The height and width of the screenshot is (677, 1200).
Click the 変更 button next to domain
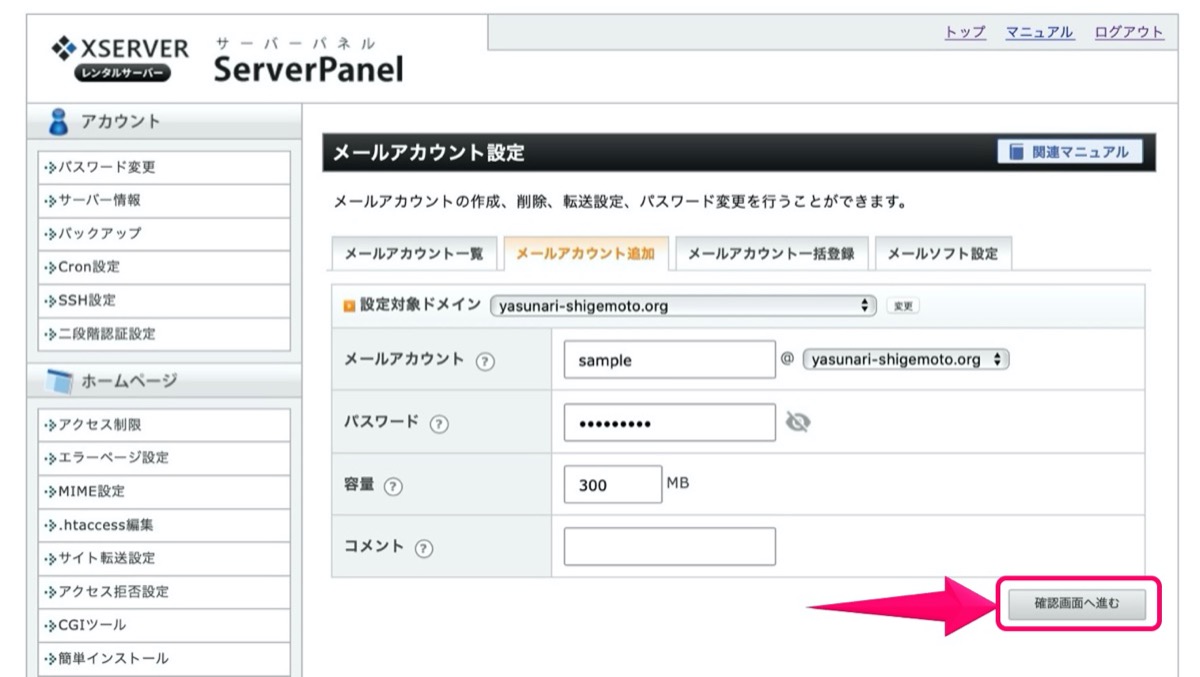(x=903, y=306)
